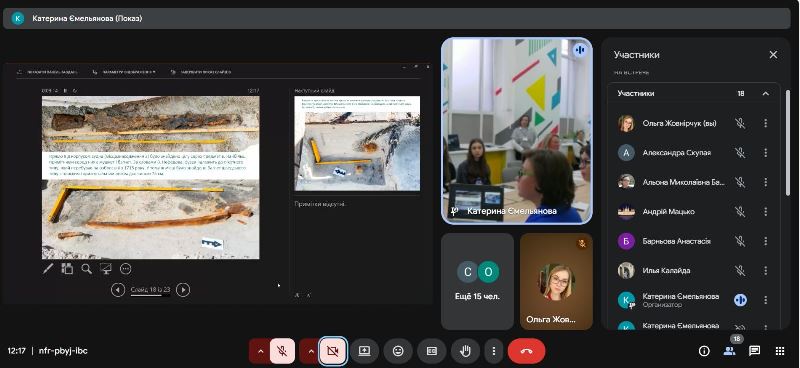Mute Александра Скупая via mic icon
The width and height of the screenshot is (800, 368).
740,153
